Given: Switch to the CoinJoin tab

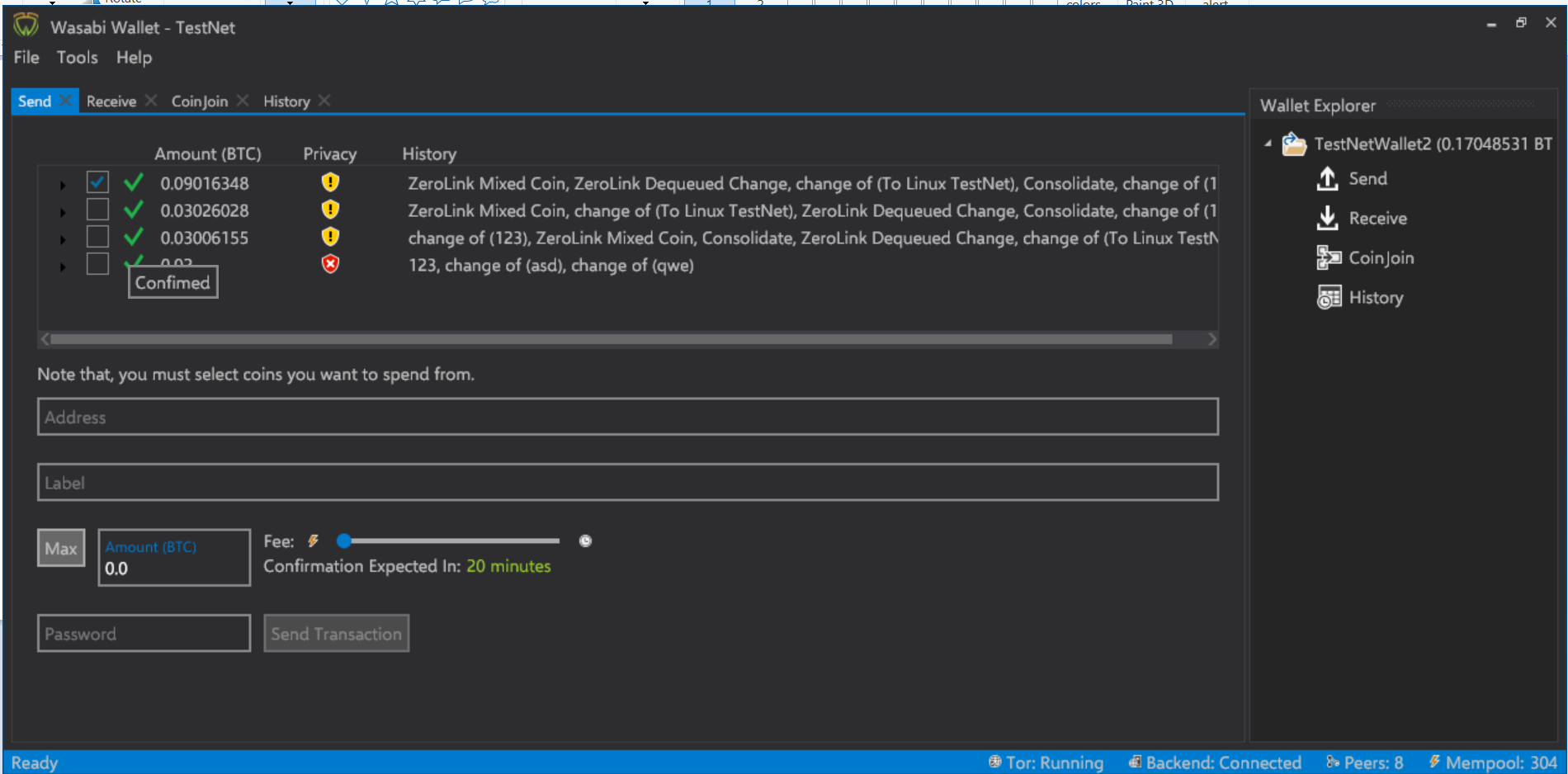Looking at the screenshot, I should [x=200, y=101].
